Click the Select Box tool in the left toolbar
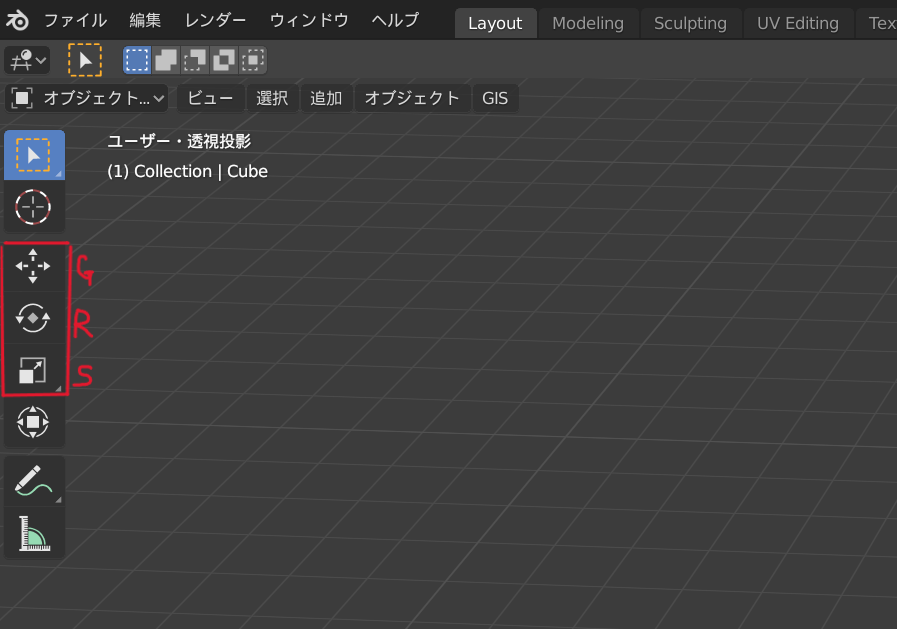Image resolution: width=897 pixels, height=629 pixels. [x=34, y=156]
